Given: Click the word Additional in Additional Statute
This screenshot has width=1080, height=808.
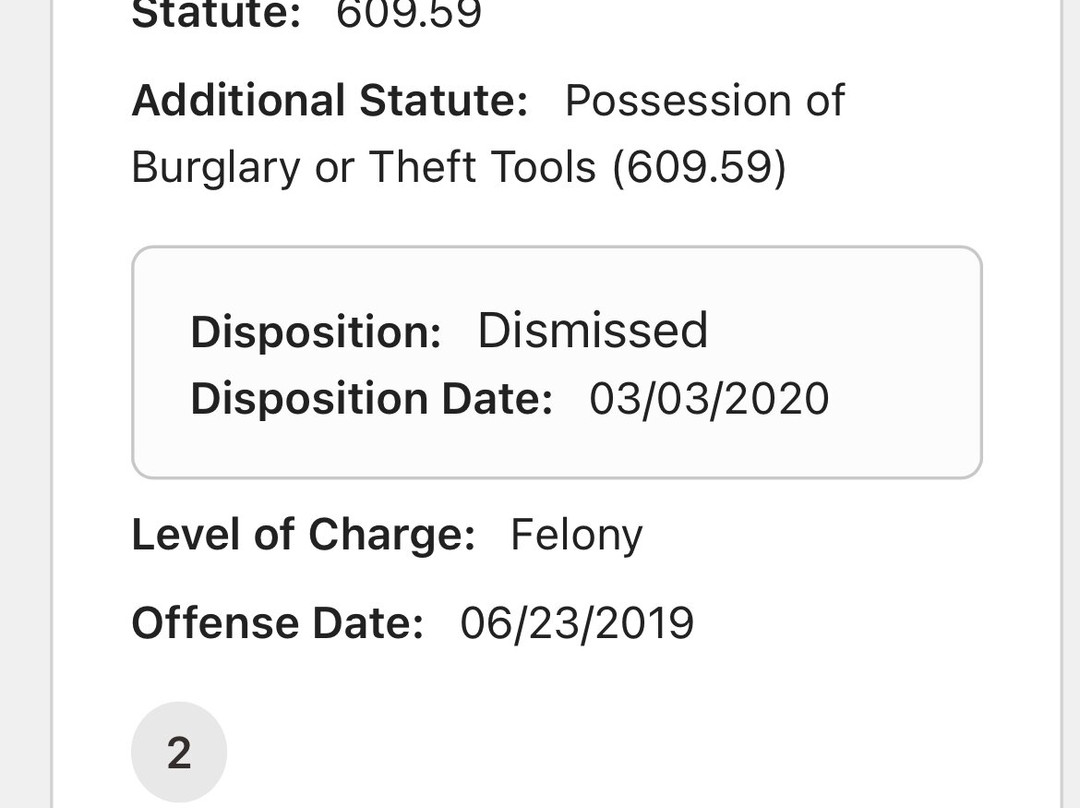Looking at the screenshot, I should [238, 101].
